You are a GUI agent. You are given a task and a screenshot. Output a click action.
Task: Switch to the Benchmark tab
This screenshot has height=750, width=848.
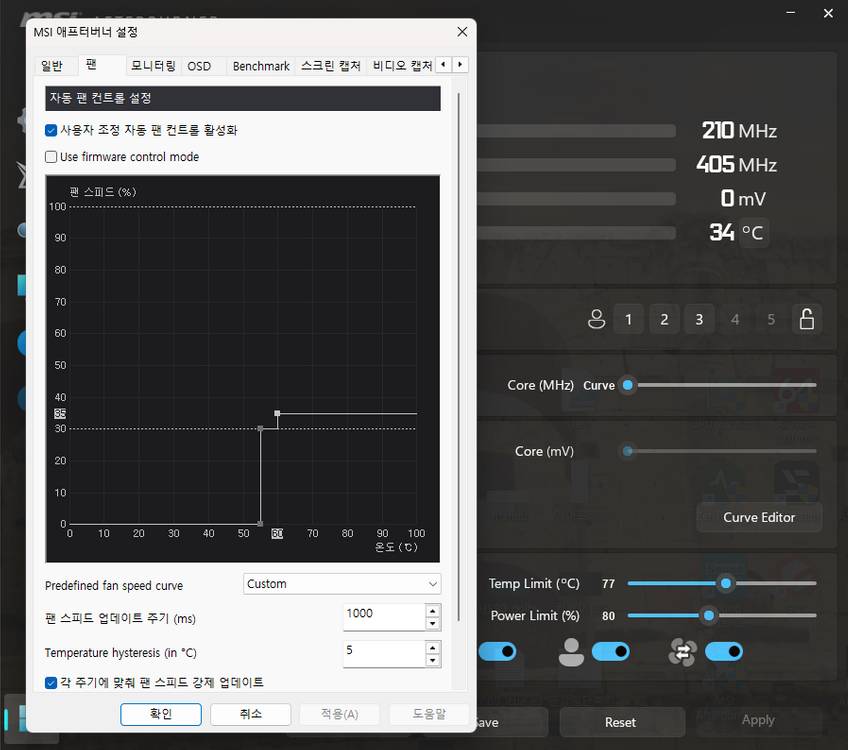point(260,65)
